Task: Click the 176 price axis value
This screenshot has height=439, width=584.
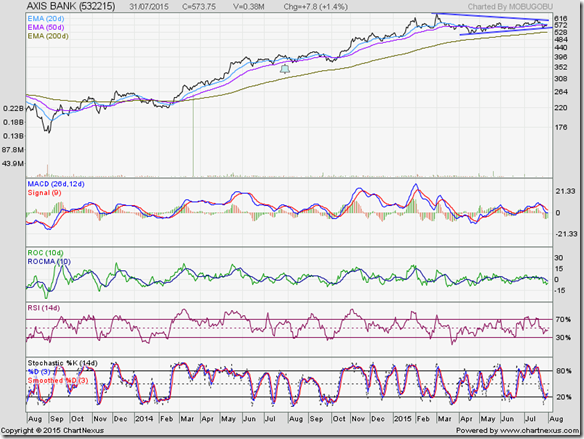Action: (561, 127)
